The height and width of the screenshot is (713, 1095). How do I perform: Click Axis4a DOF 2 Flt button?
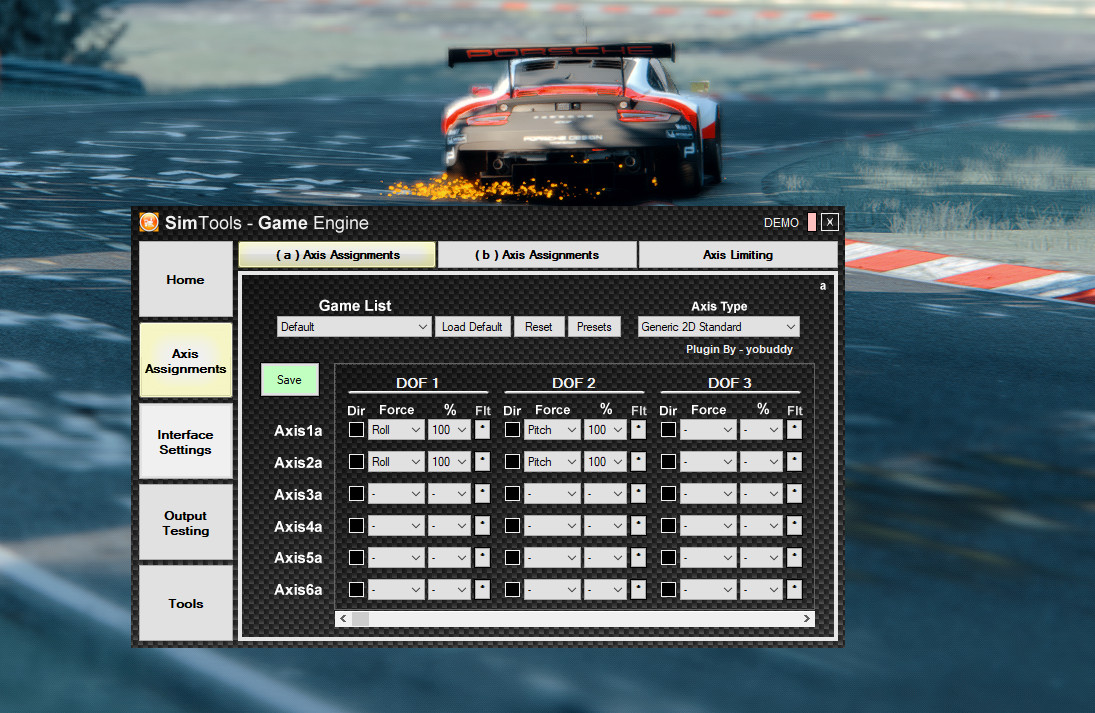(x=638, y=525)
